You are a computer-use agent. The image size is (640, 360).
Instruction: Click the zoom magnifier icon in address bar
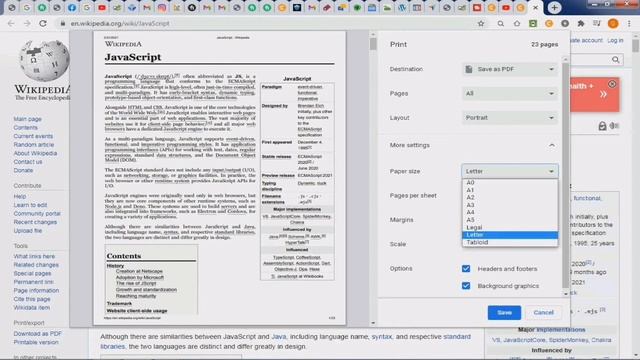pyautogui.click(x=500, y=24)
